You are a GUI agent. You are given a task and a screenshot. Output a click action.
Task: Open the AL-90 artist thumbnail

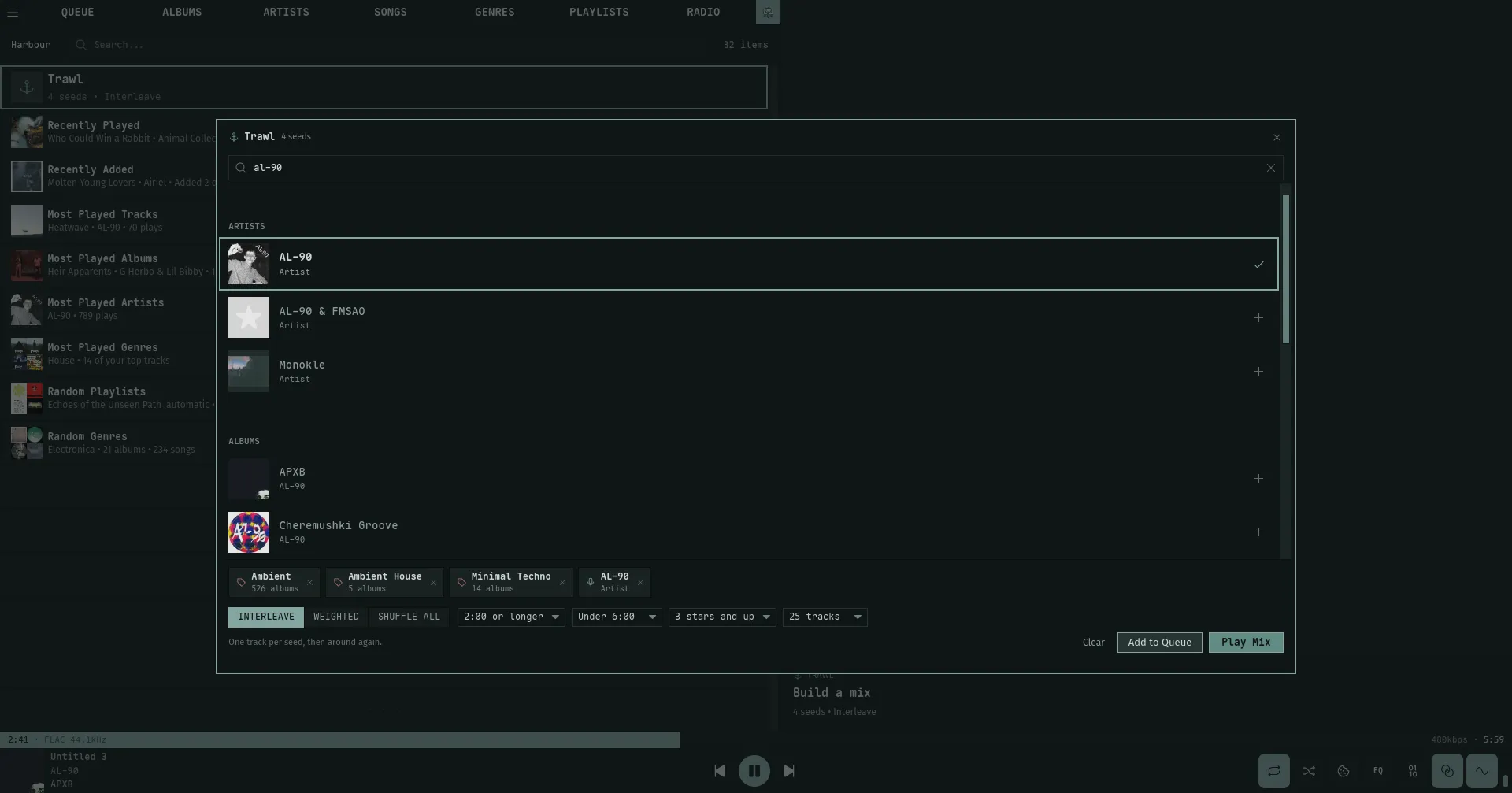(249, 264)
